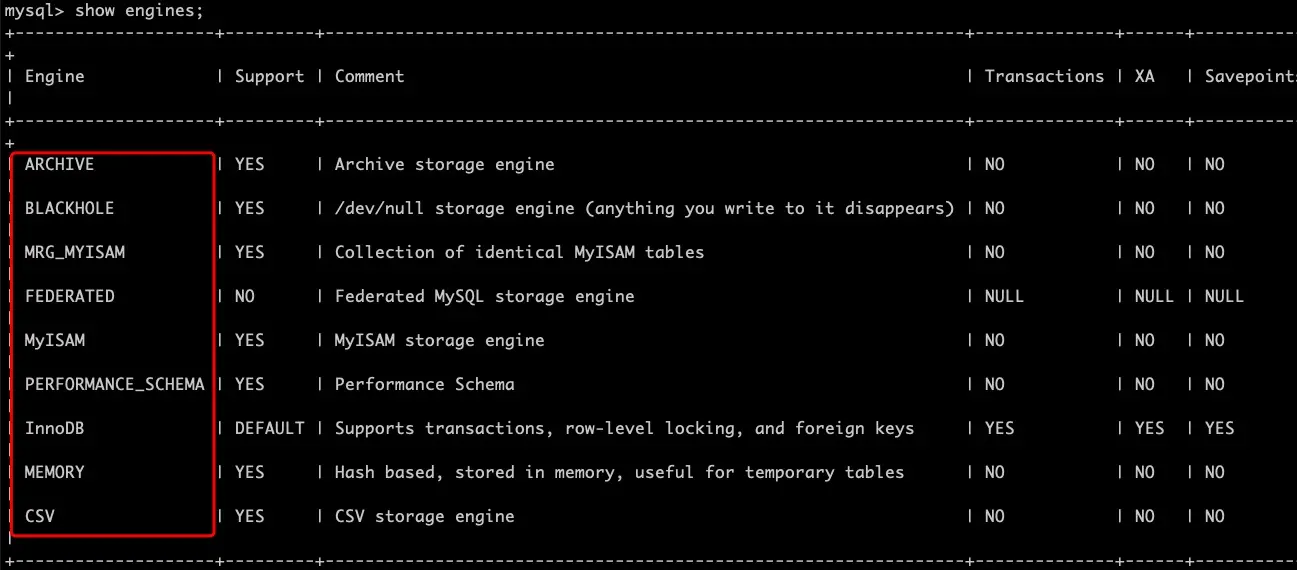Click the DEFAULT support value for InnoDB
The height and width of the screenshot is (570, 1297).
pos(269,428)
